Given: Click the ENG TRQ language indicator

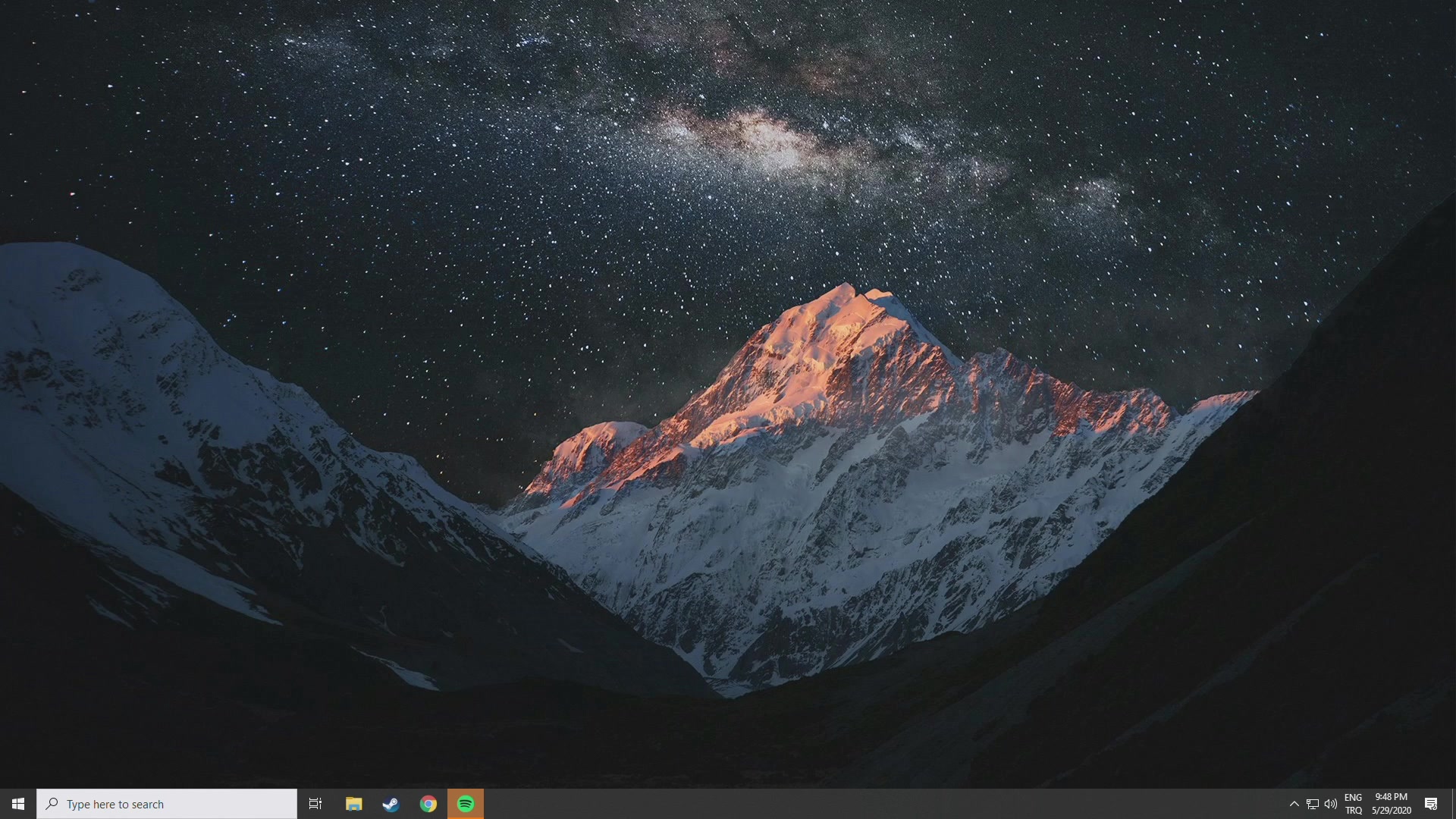Looking at the screenshot, I should click(1354, 804).
